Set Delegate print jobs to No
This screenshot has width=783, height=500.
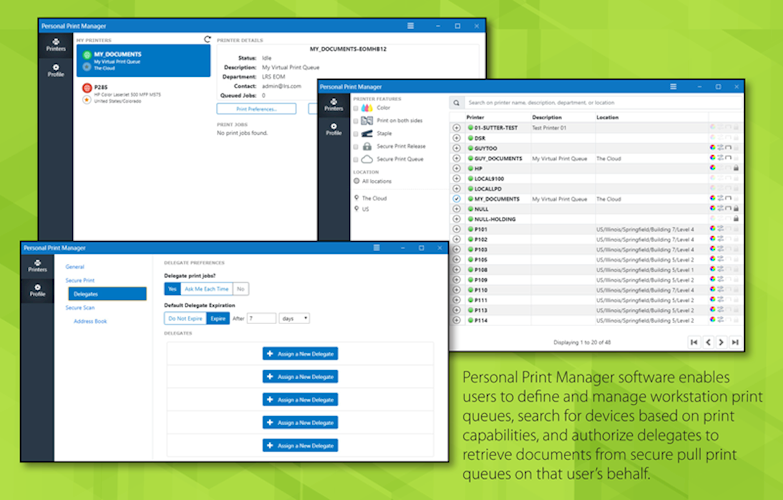click(241, 289)
